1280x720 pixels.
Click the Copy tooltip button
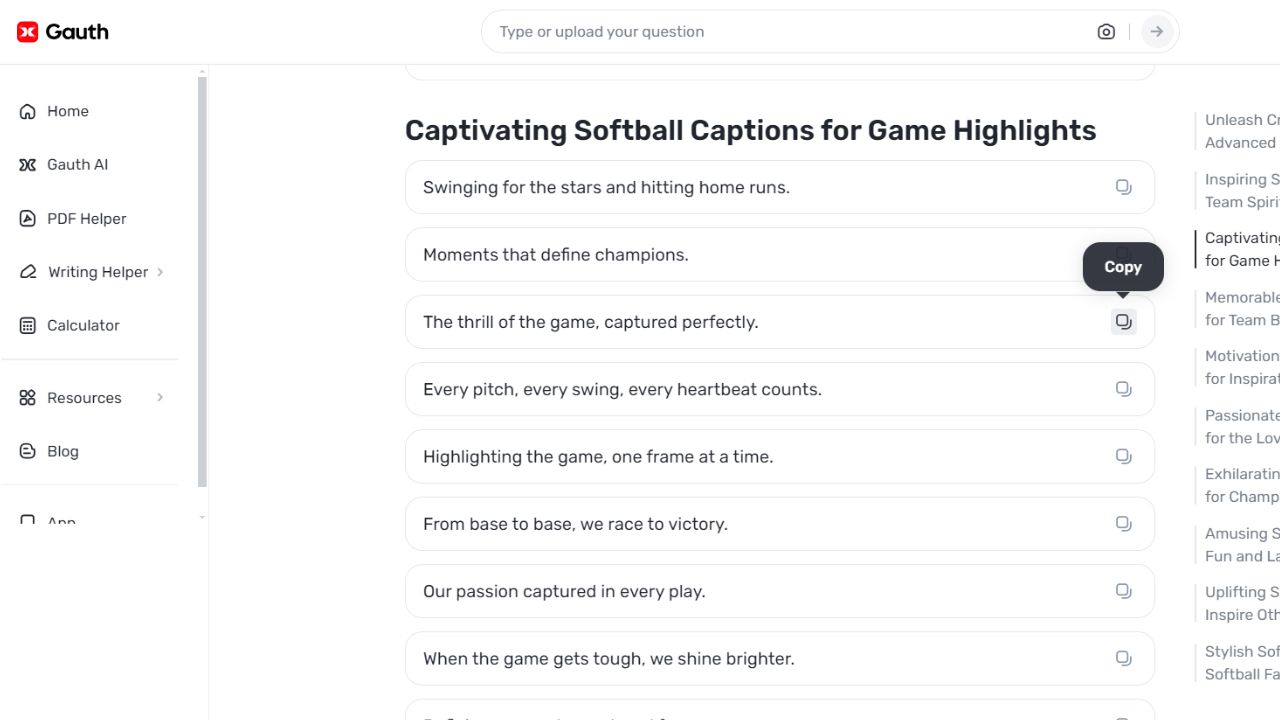pos(1122,267)
